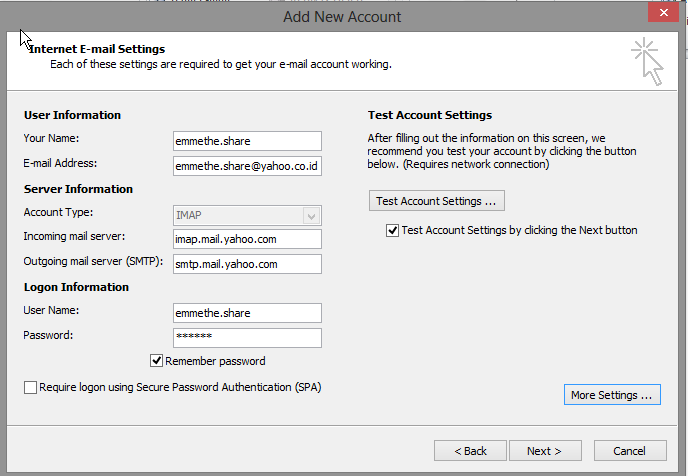Viewport: 688px width, 476px height.
Task: Click the 'Outgoing mail server (SMTP):' label
Action: (x=93, y=261)
